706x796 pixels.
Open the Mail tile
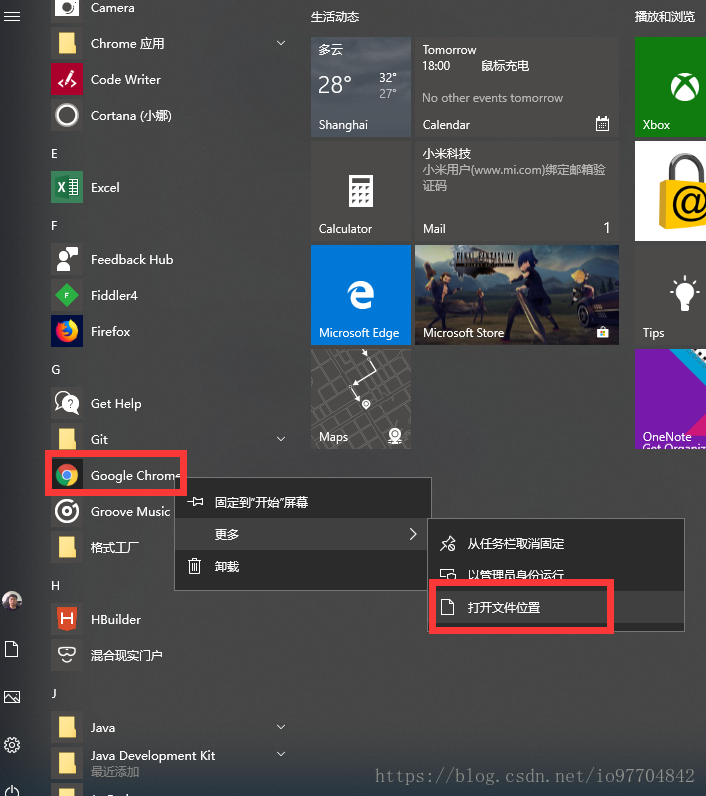point(517,191)
